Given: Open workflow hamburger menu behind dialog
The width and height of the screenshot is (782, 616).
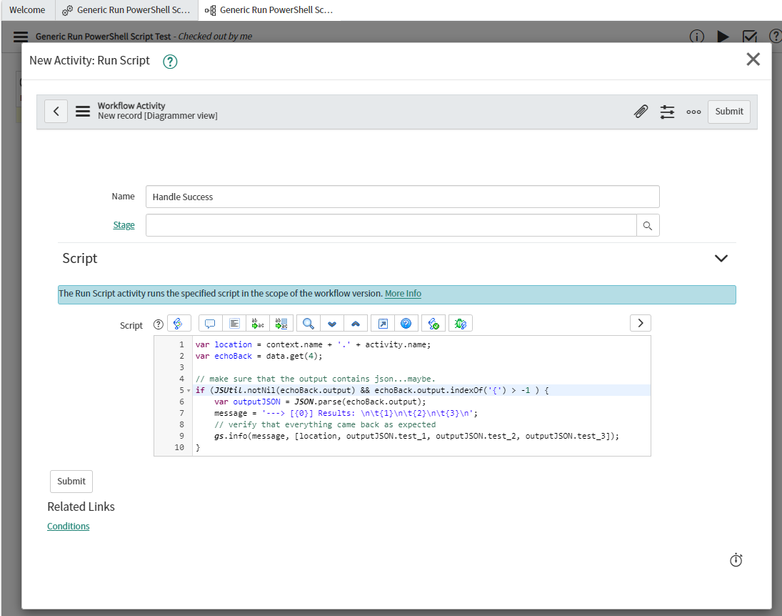Looking at the screenshot, I should [20, 36].
